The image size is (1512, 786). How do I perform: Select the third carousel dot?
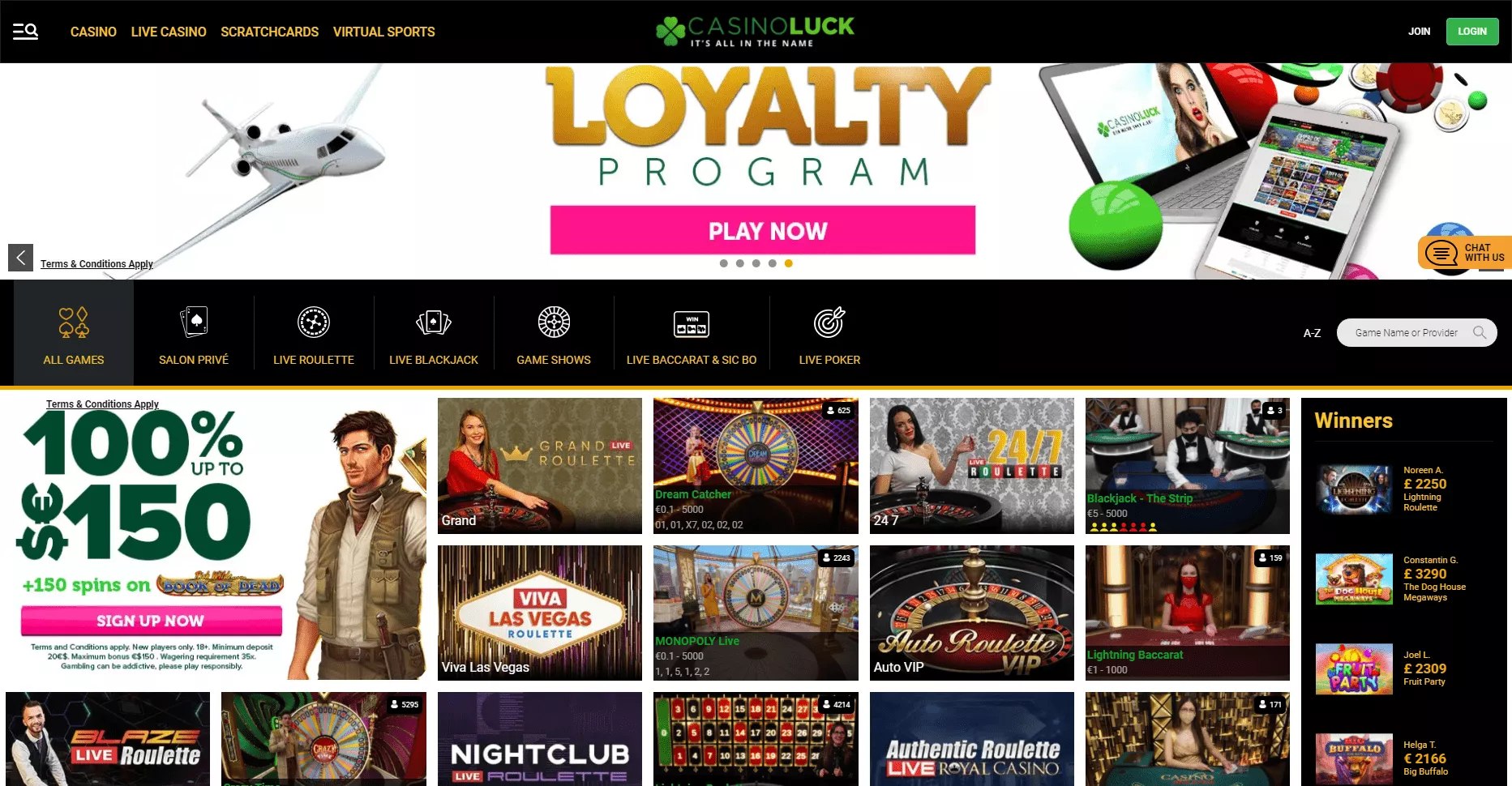click(756, 263)
